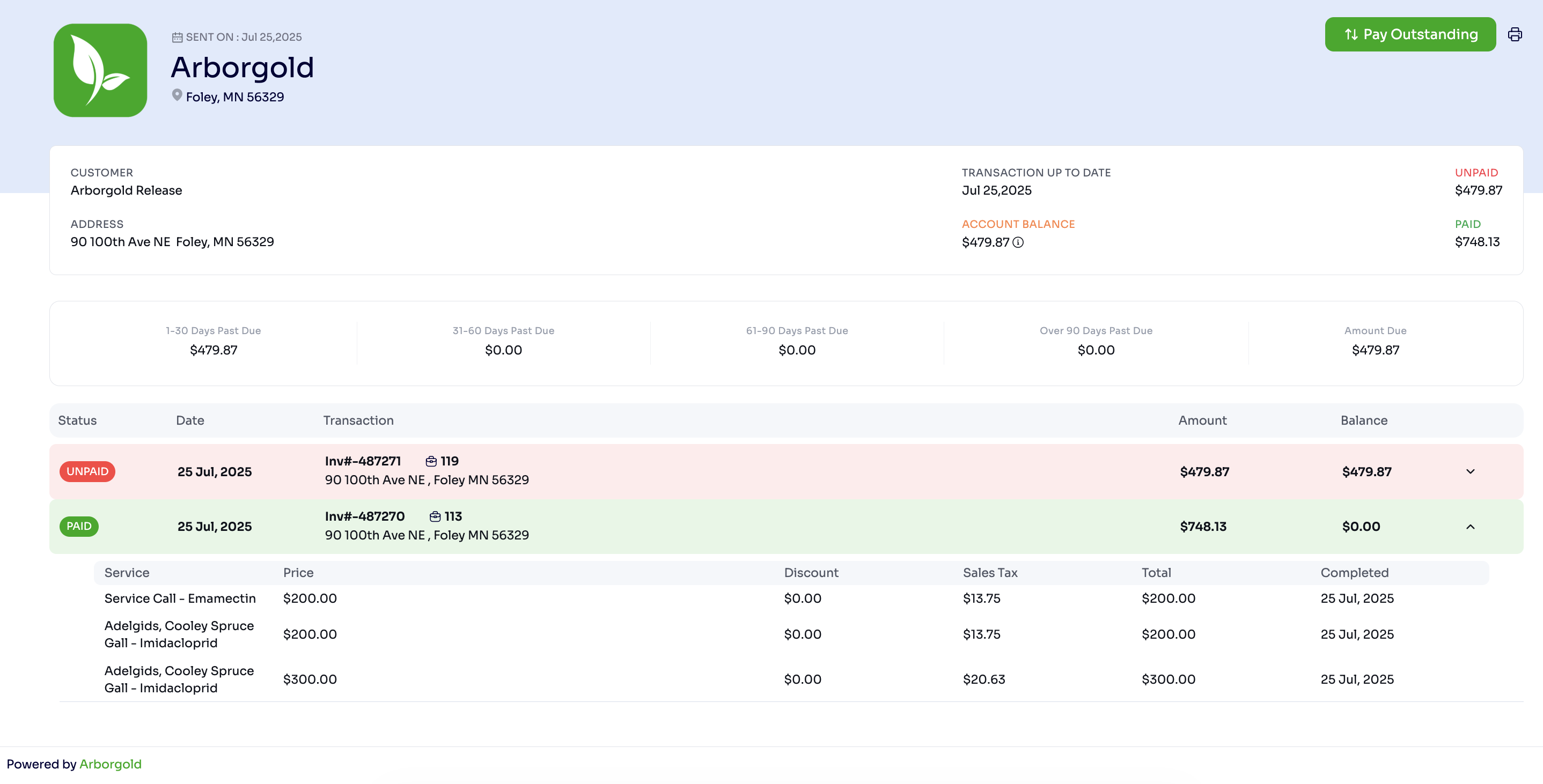This screenshot has height=784, width=1543.
Task: Click the briefcase icon beside job 113
Action: (x=436, y=516)
